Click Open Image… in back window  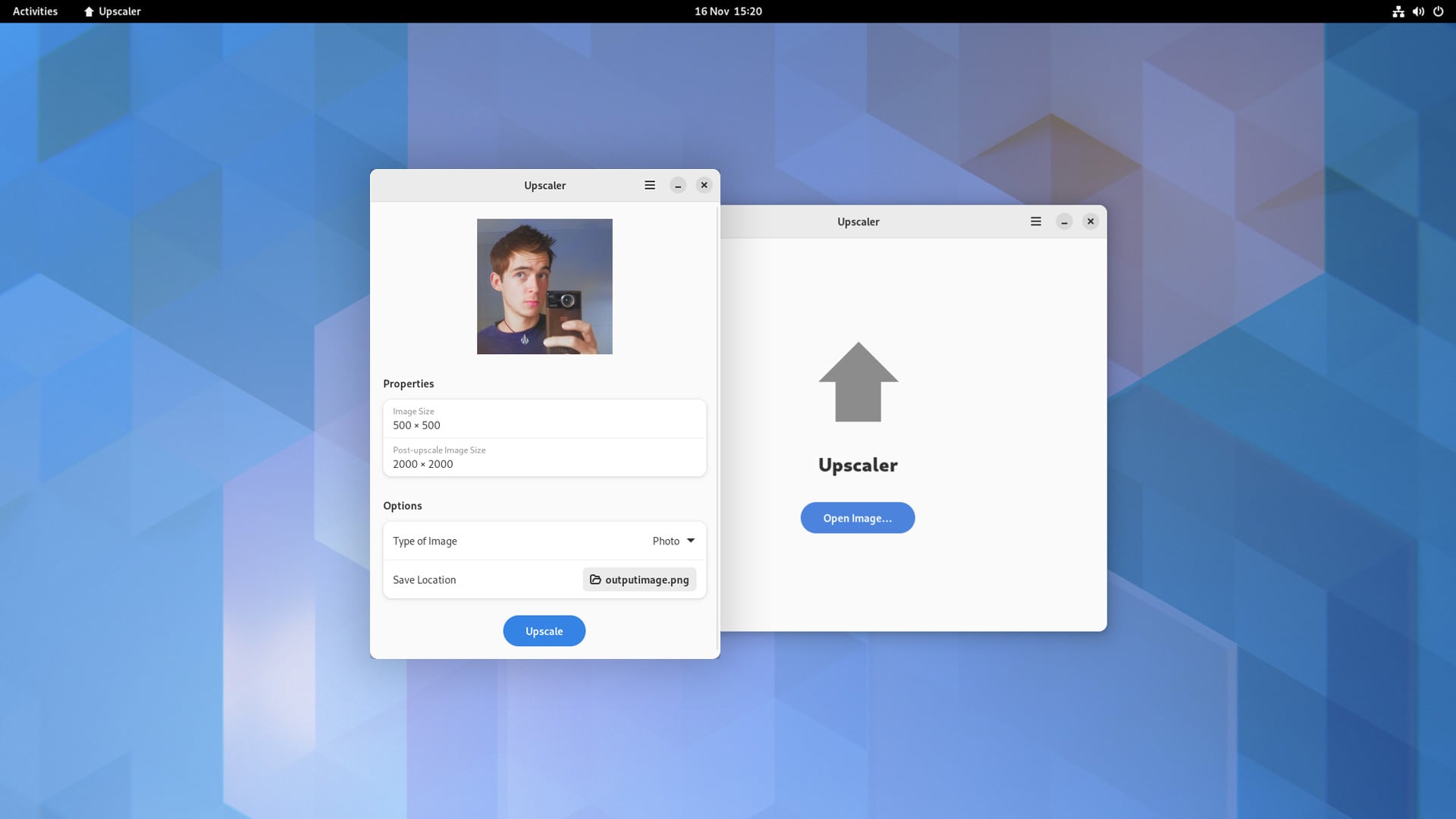pos(858,518)
